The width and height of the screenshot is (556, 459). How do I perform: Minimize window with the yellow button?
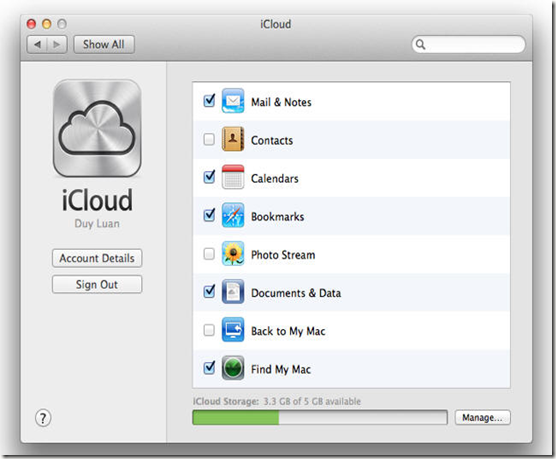point(46,24)
